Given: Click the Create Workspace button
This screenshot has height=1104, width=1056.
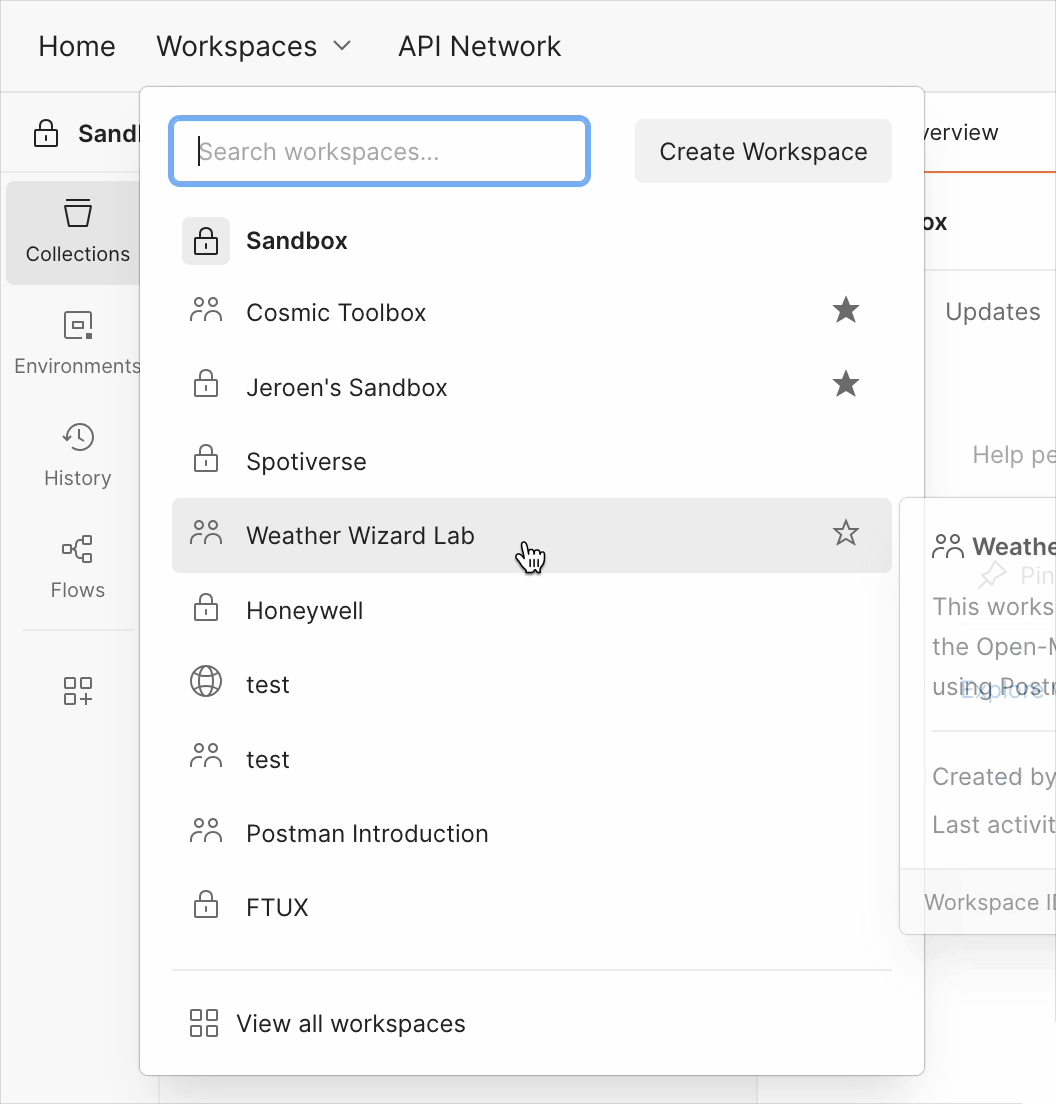Looking at the screenshot, I should [x=763, y=152].
